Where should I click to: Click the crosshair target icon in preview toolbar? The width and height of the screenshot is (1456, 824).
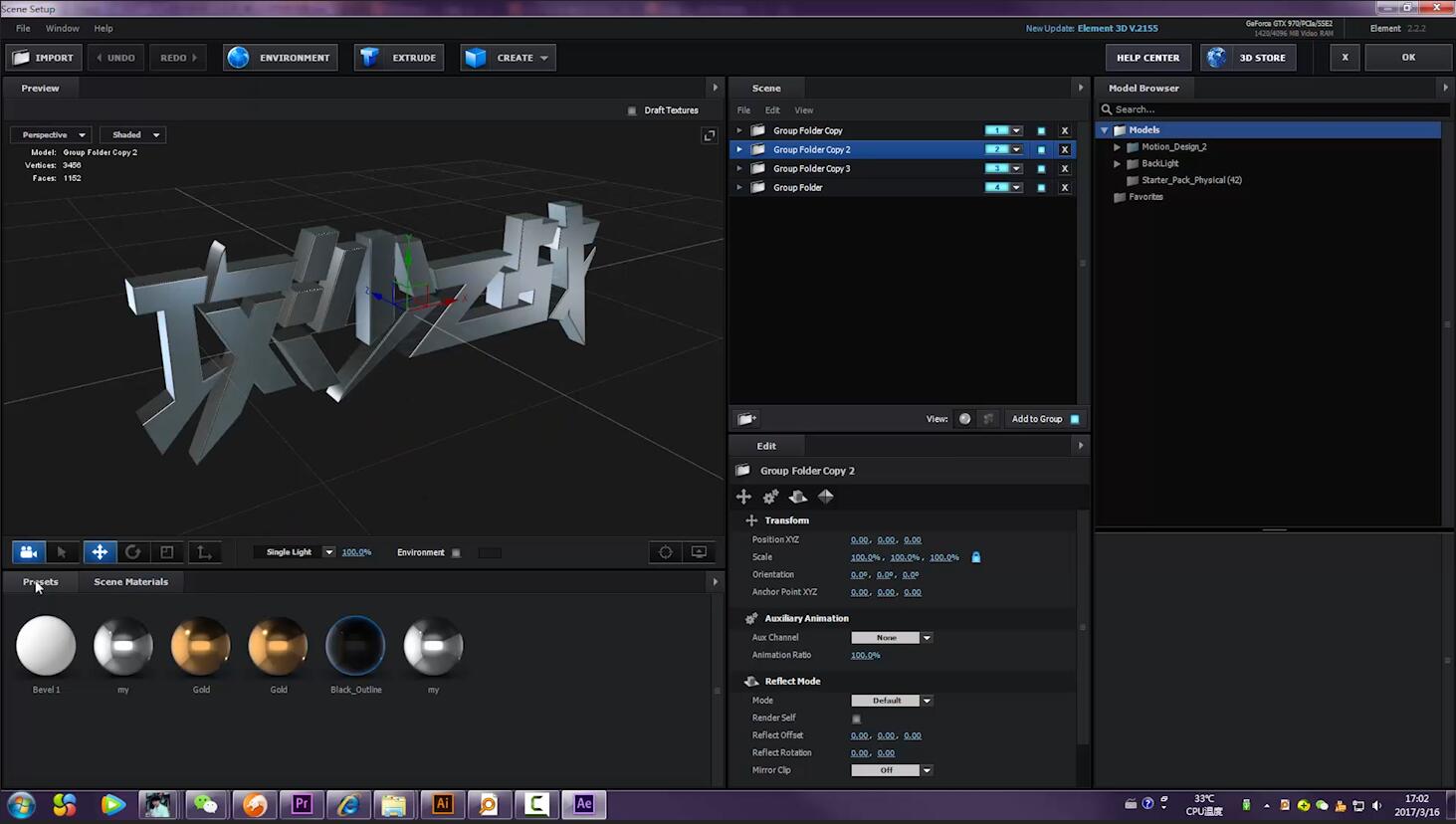tap(666, 552)
